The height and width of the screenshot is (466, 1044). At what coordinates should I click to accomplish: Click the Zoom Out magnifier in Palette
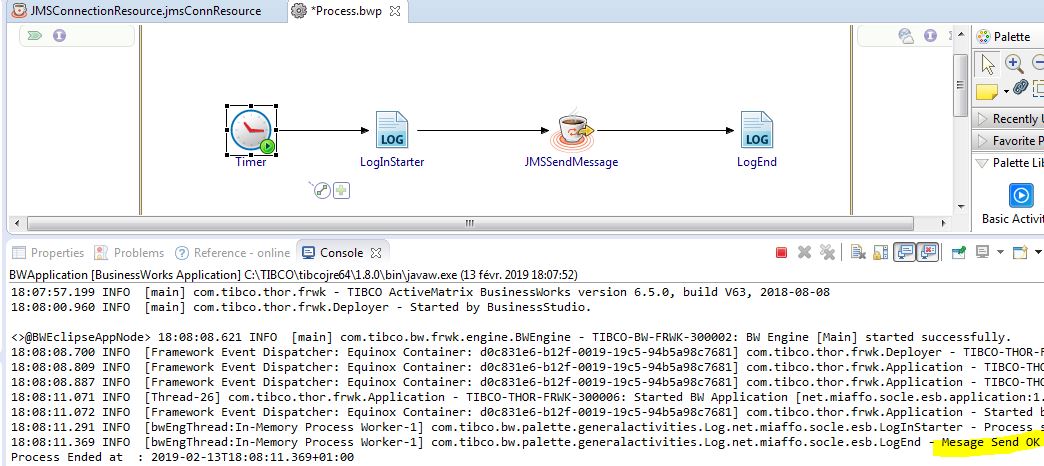[x=1037, y=64]
